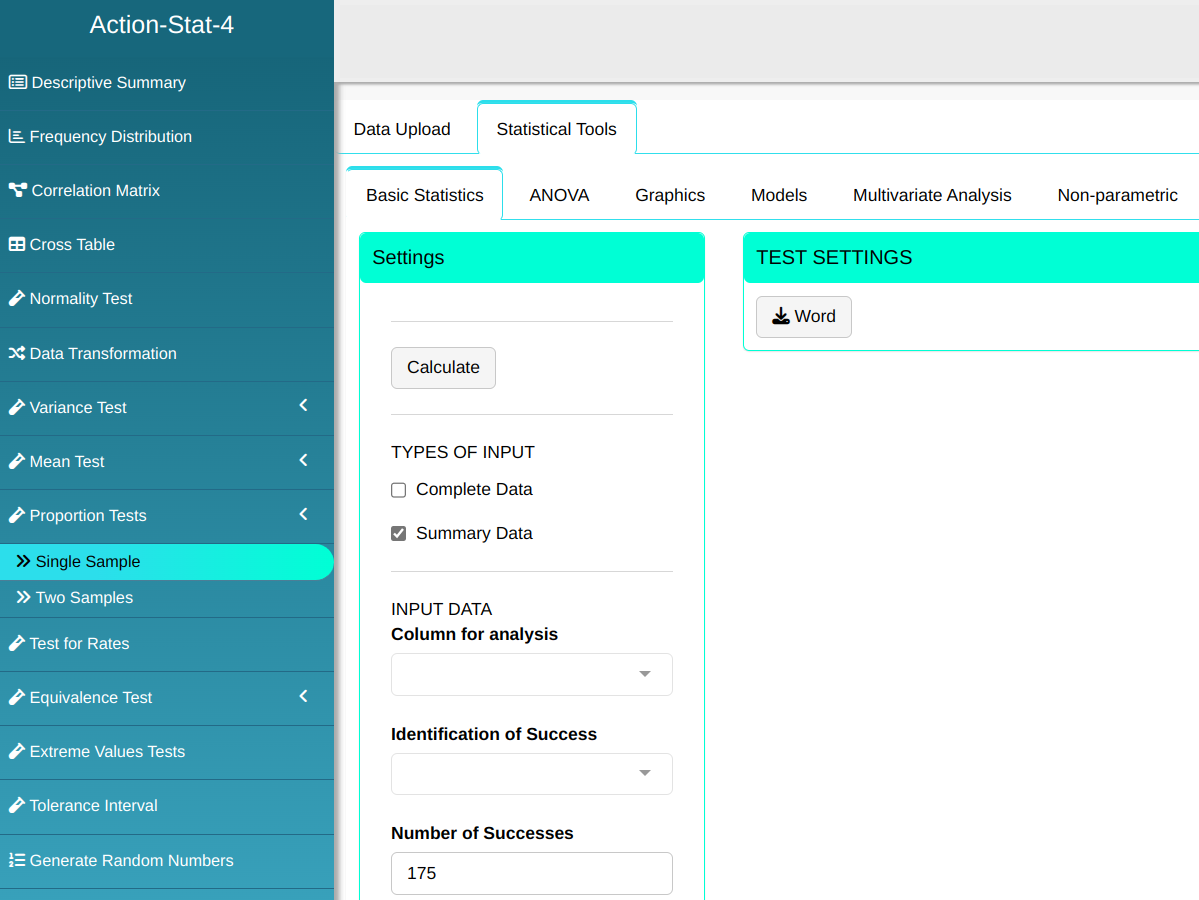Uncheck the Summary Data checkbox
Screen dimensions: 1199x900
point(399,534)
